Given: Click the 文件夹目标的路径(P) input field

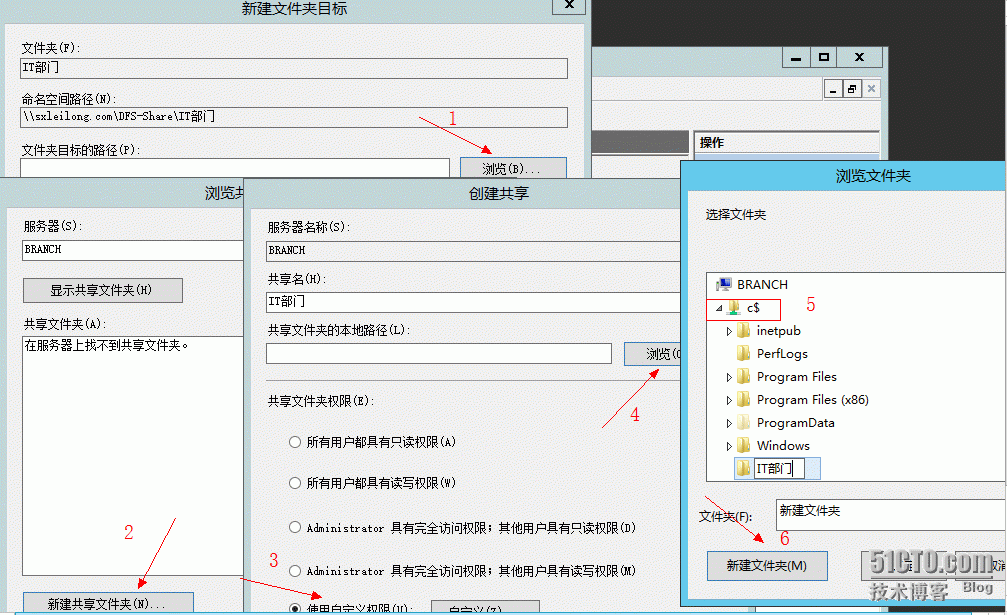Looking at the screenshot, I should coord(235,168).
